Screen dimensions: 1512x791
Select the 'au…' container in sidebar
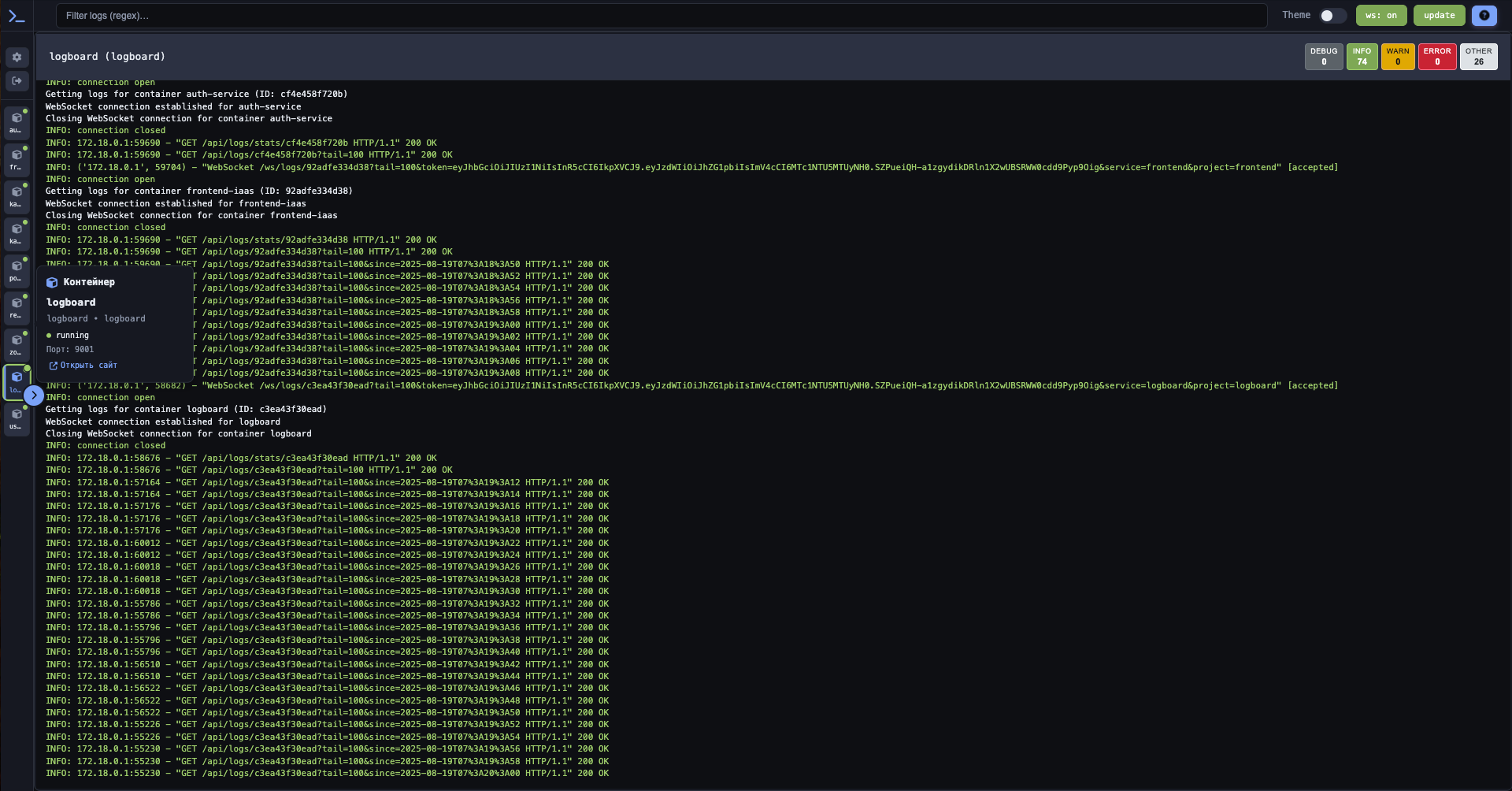pyautogui.click(x=17, y=123)
